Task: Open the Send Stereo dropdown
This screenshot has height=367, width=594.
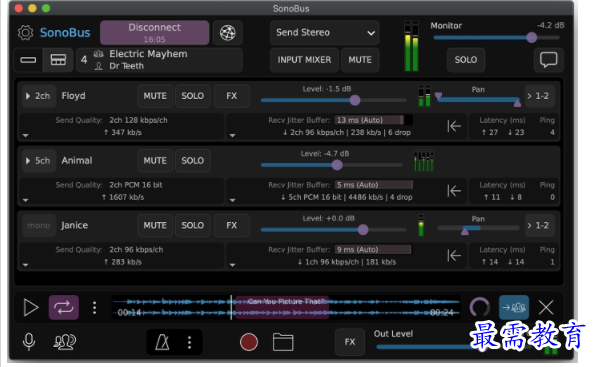Action: click(x=325, y=33)
